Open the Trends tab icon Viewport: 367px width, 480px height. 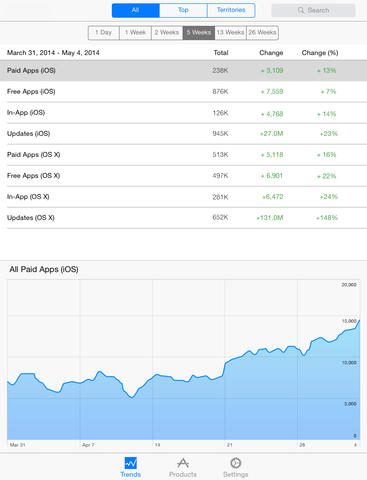point(130,463)
